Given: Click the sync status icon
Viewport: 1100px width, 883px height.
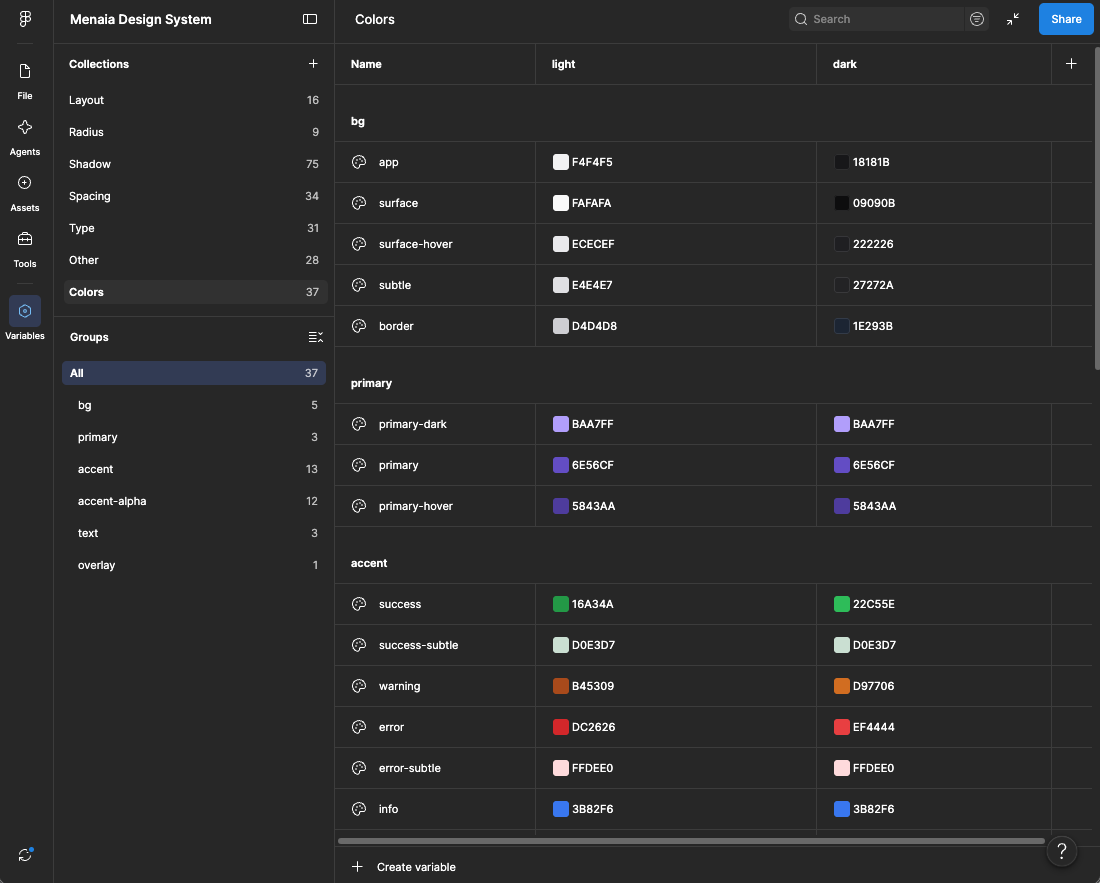Looking at the screenshot, I should (x=25, y=854).
